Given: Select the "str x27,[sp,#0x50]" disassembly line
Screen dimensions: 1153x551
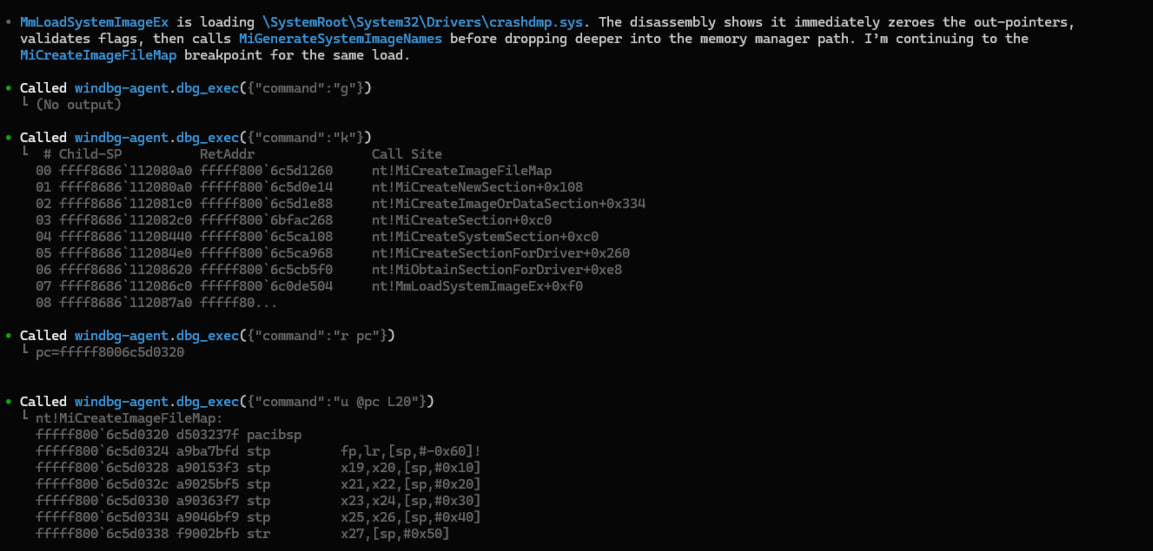Looking at the screenshot, I should point(260,534).
